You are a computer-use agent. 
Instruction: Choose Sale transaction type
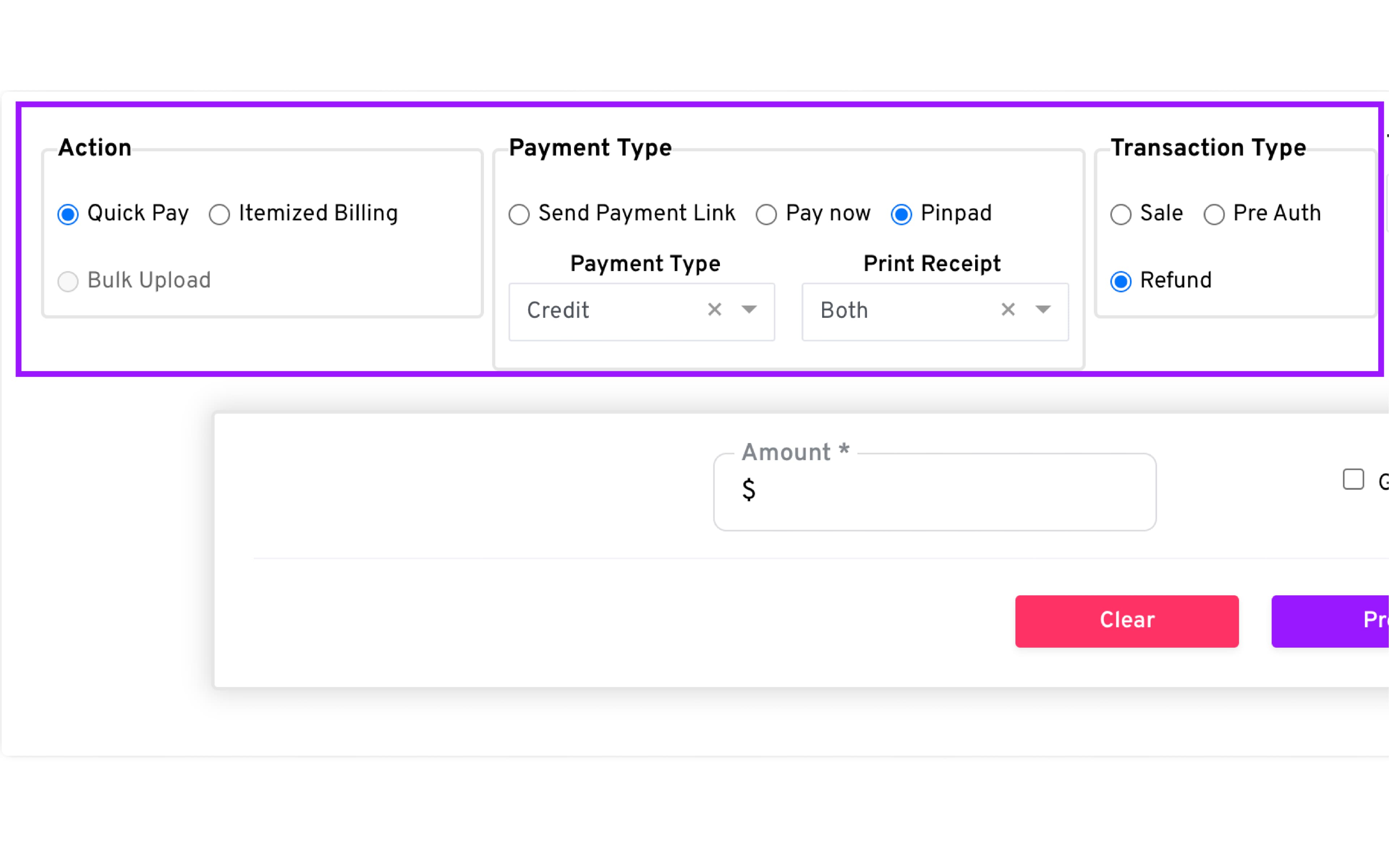point(1120,215)
